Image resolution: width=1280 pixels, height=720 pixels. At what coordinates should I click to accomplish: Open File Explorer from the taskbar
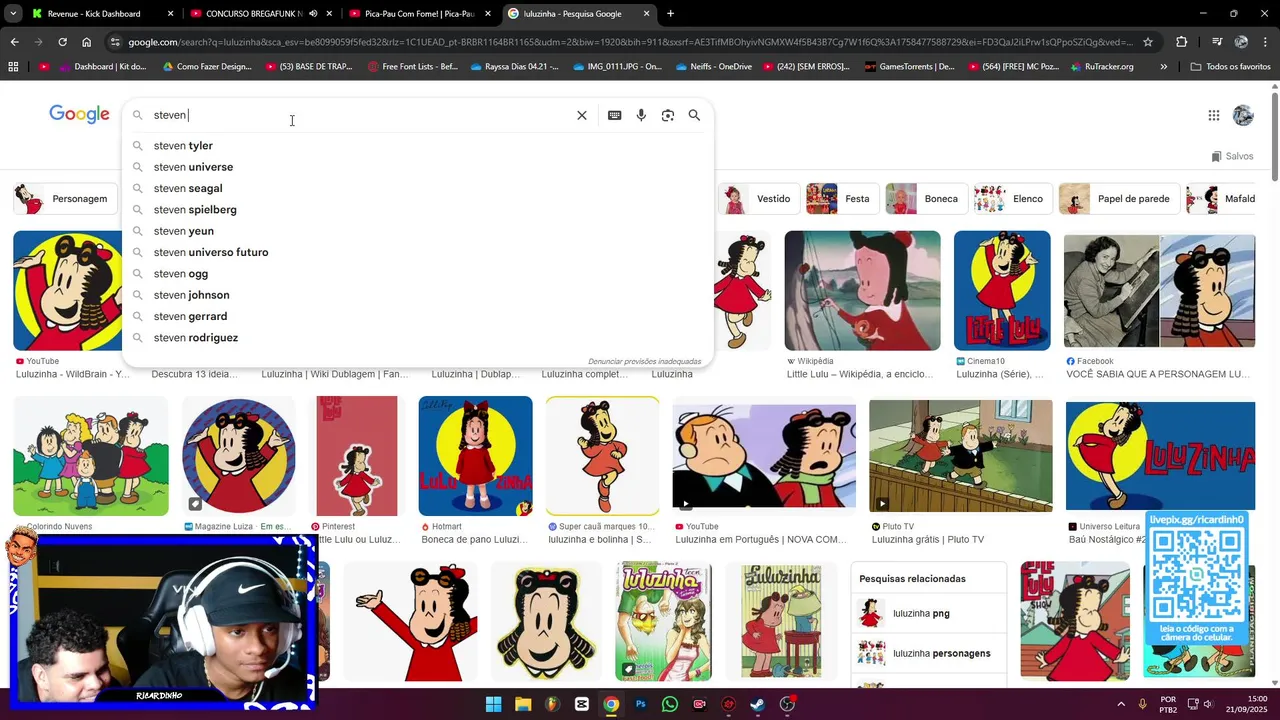(523, 704)
